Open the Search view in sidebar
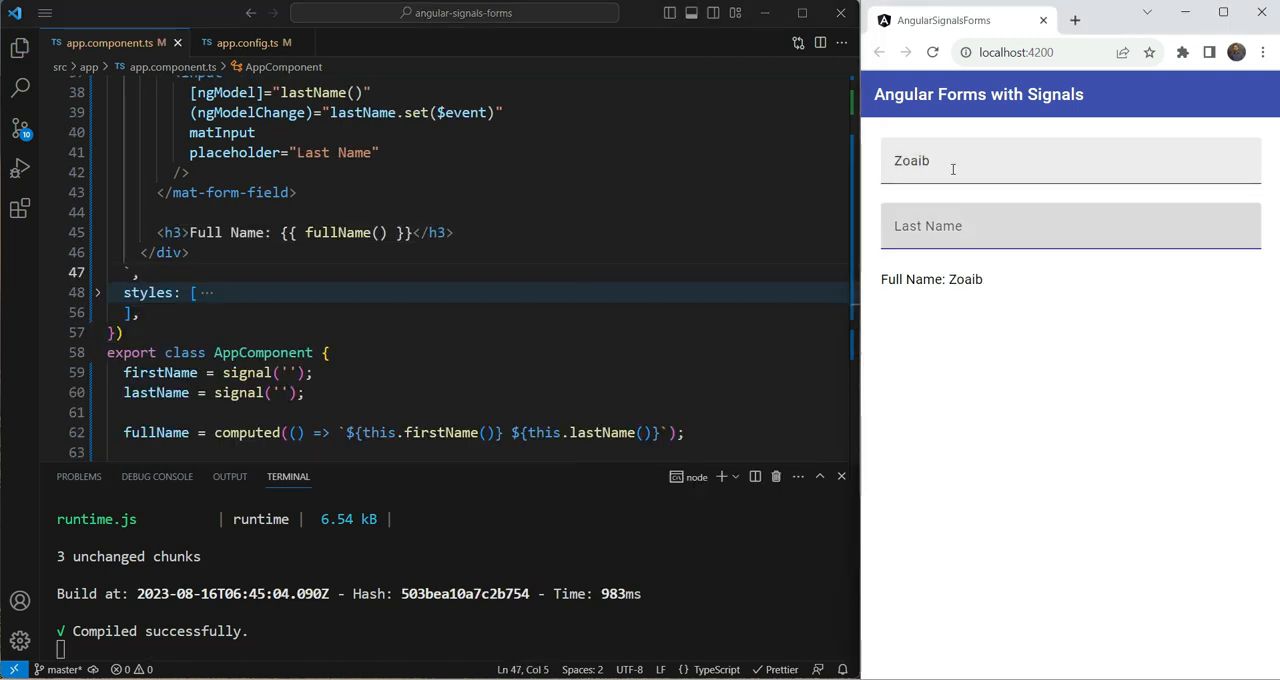The height and width of the screenshot is (680, 1280). [20, 88]
